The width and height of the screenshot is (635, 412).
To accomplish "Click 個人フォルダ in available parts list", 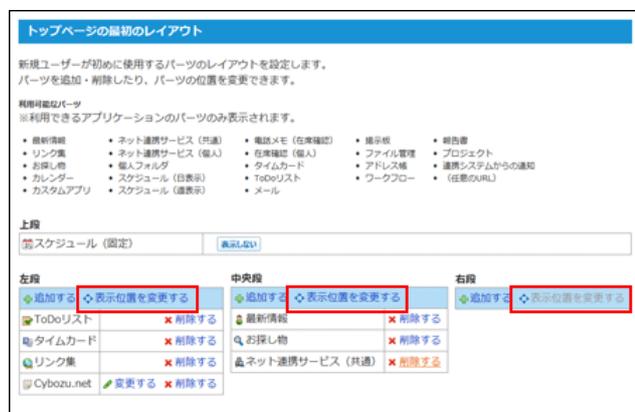I will pyautogui.click(x=143, y=165).
